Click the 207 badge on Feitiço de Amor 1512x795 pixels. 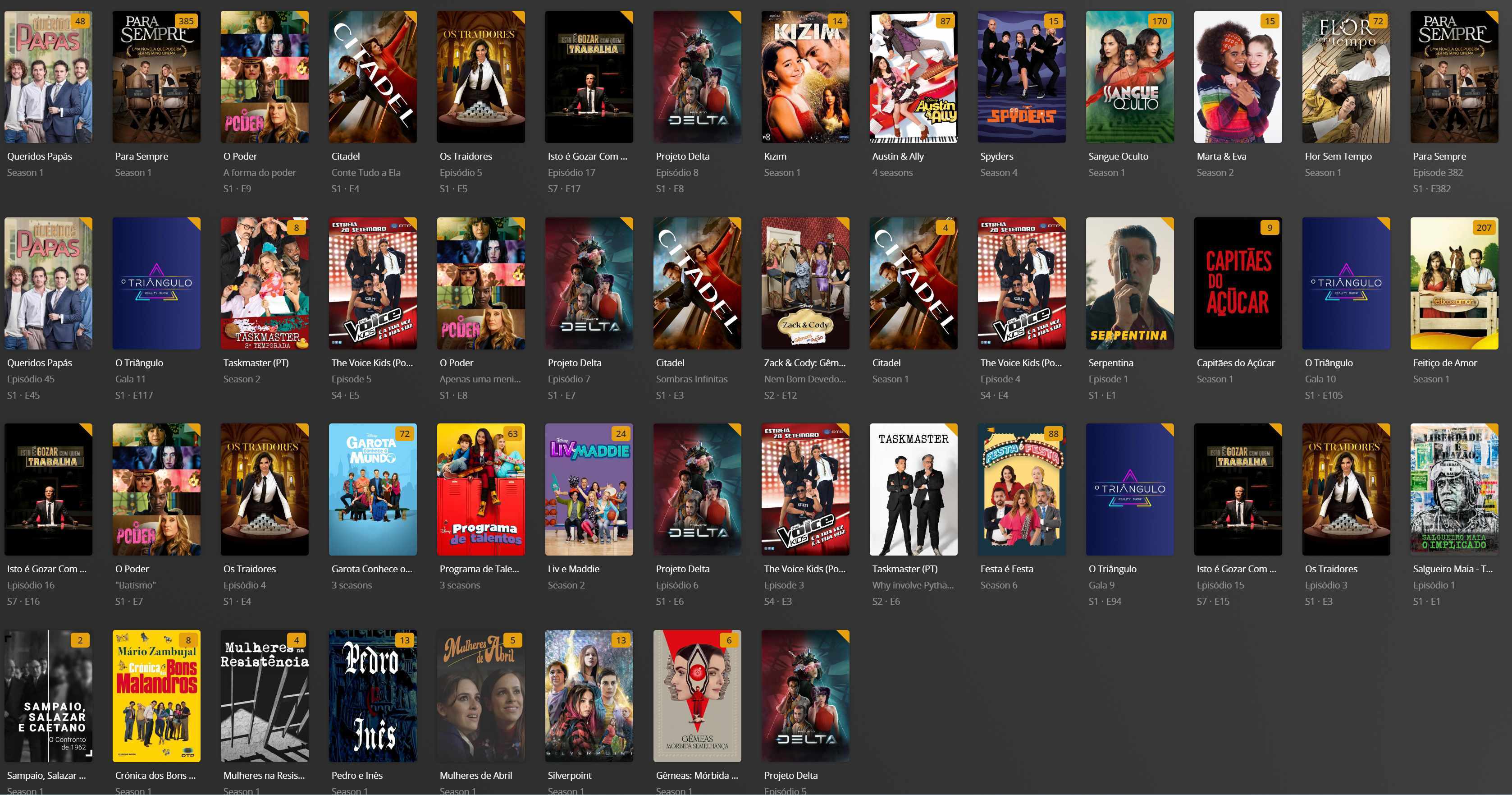click(x=1484, y=228)
